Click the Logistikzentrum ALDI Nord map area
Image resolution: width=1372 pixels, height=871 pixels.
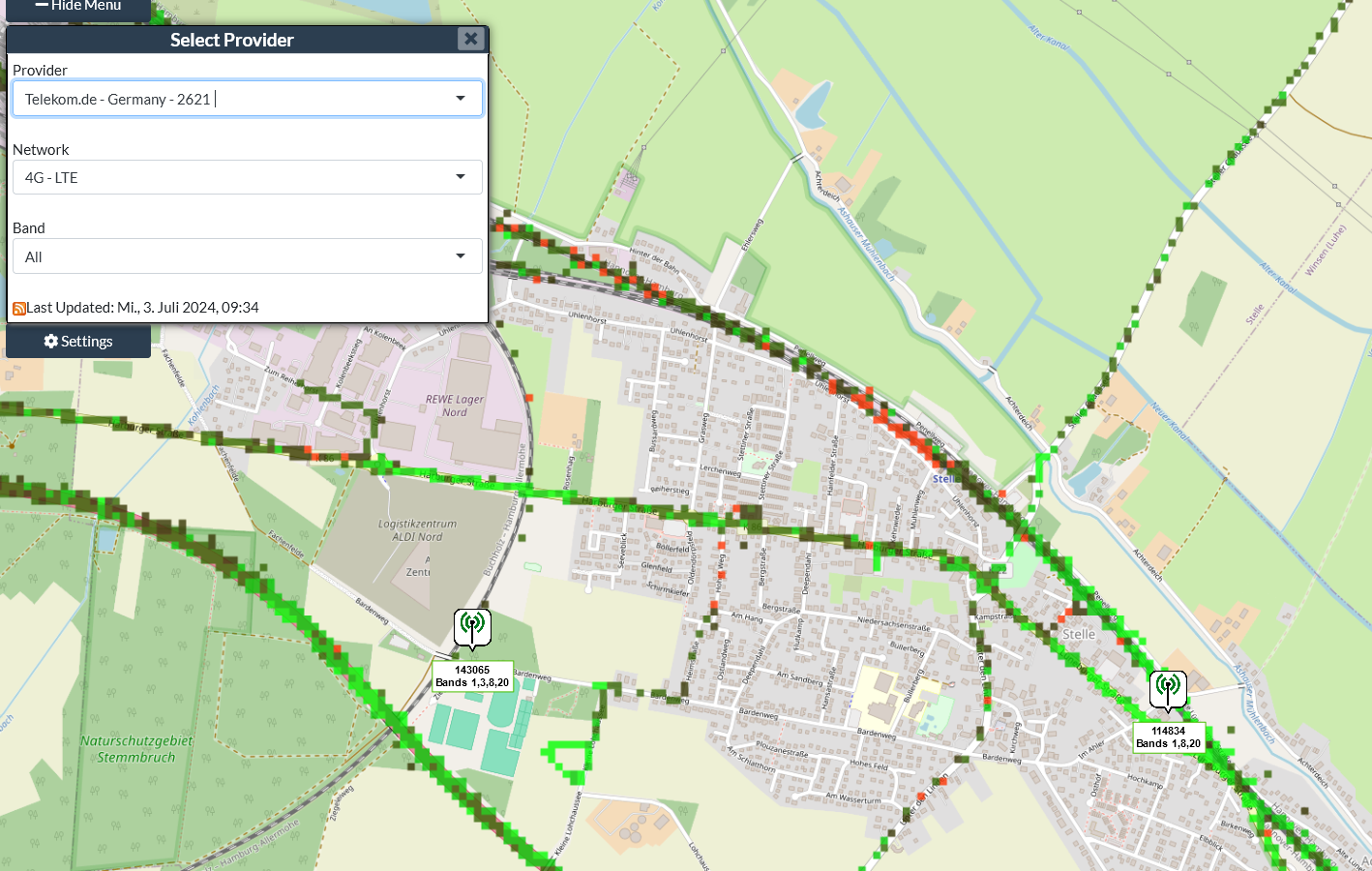pos(417,530)
